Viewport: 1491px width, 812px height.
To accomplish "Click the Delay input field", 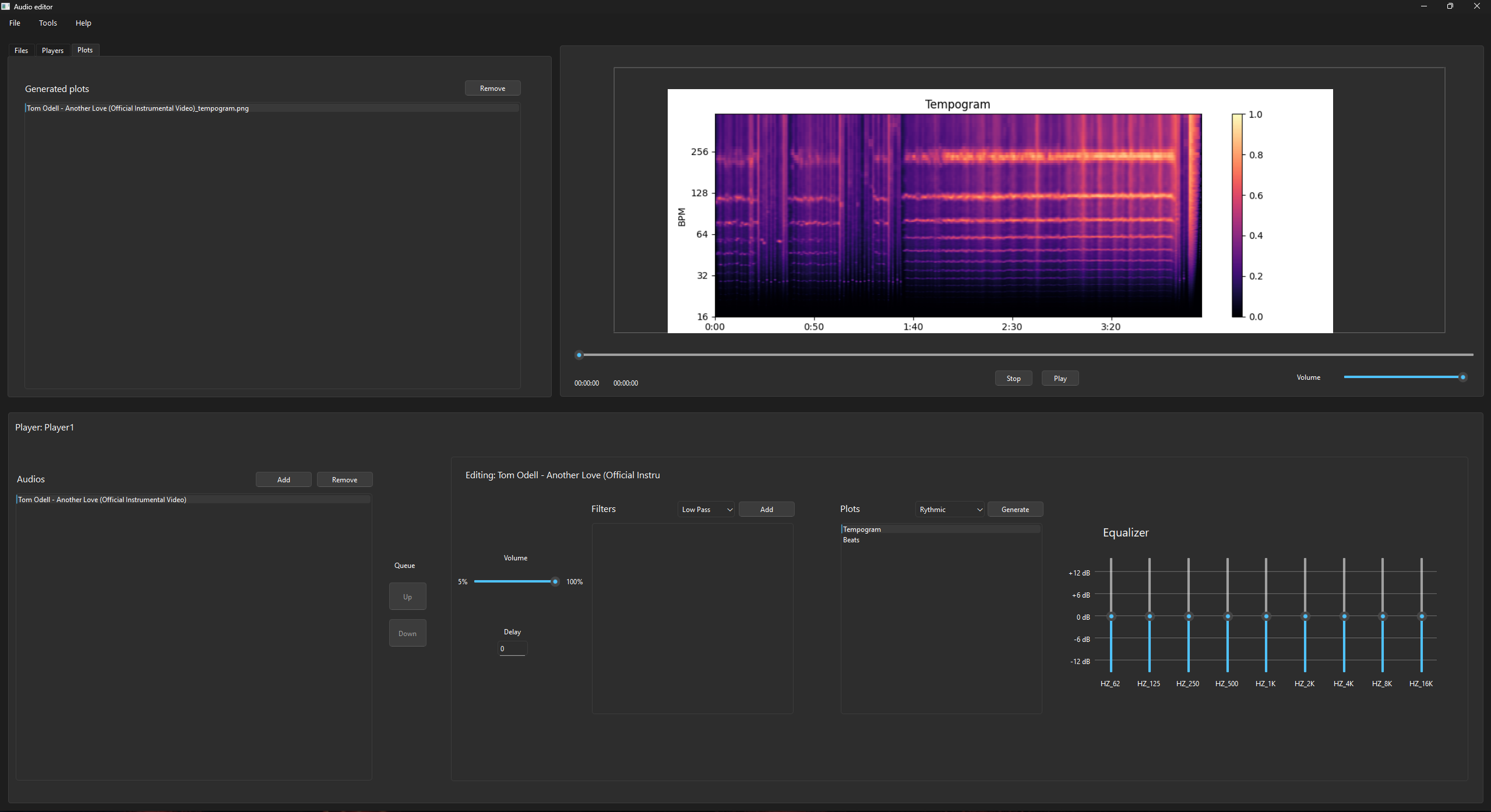I will (x=512, y=649).
